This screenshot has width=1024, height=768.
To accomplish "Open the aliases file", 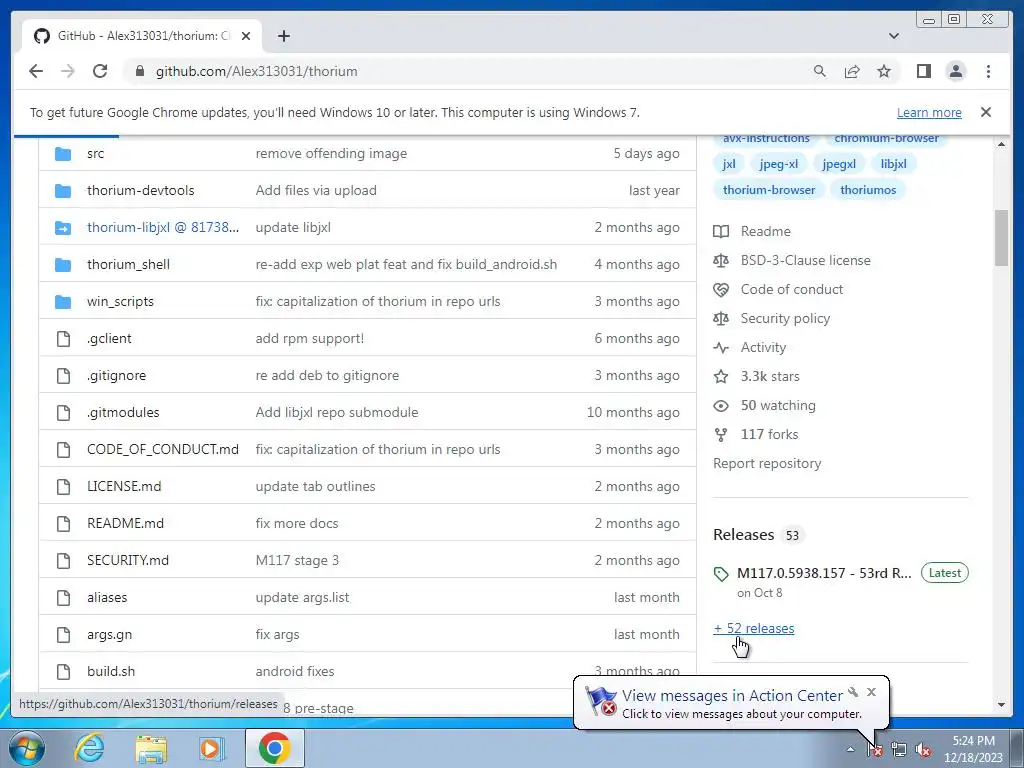I will [x=107, y=598].
